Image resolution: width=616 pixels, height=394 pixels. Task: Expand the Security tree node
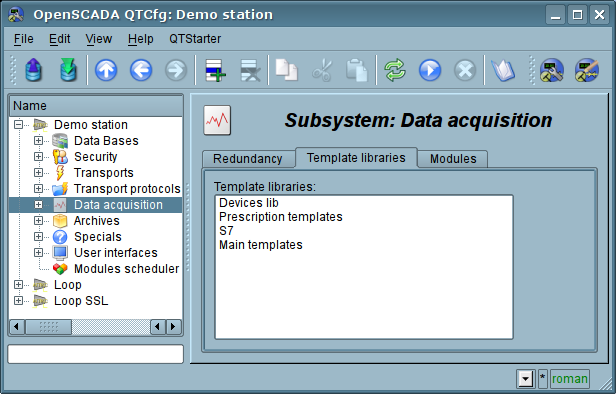point(38,157)
